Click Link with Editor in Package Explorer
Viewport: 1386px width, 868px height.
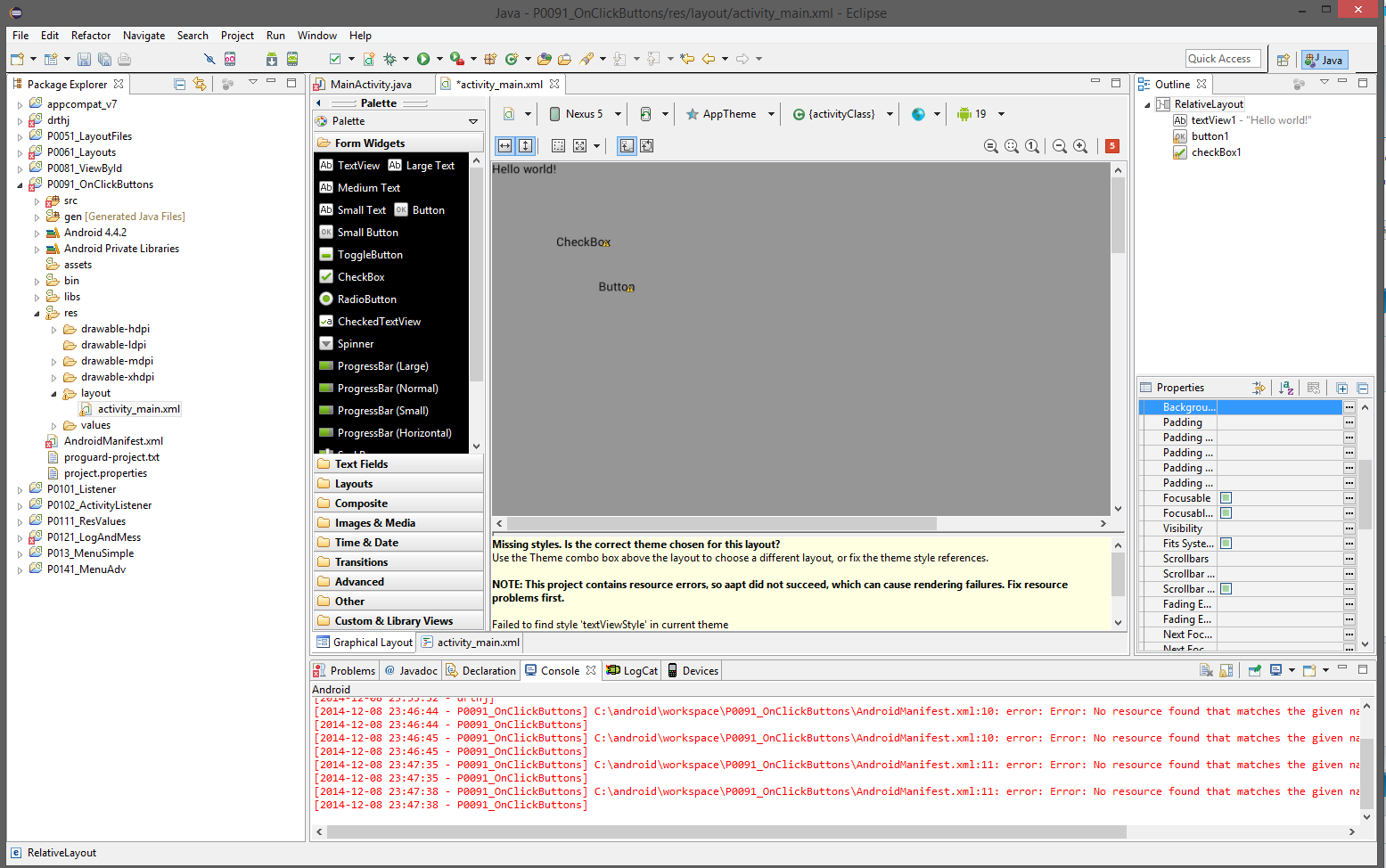click(x=200, y=84)
